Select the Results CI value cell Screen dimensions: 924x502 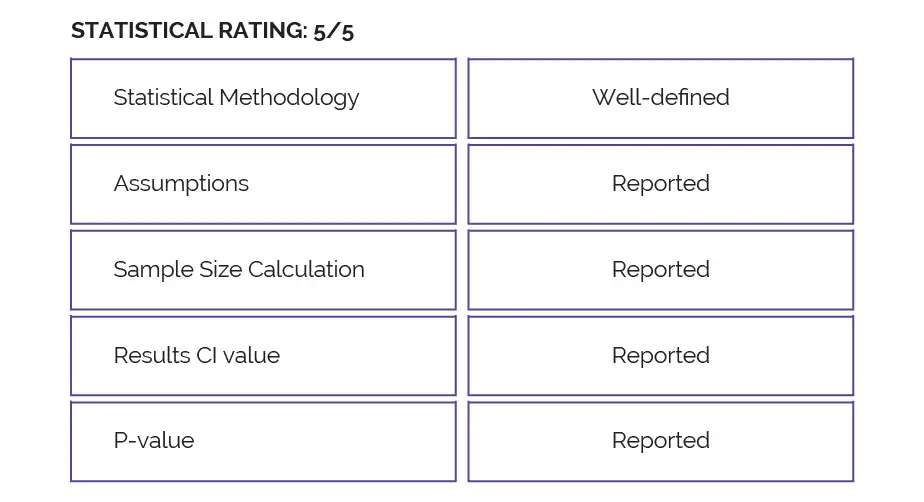point(263,356)
